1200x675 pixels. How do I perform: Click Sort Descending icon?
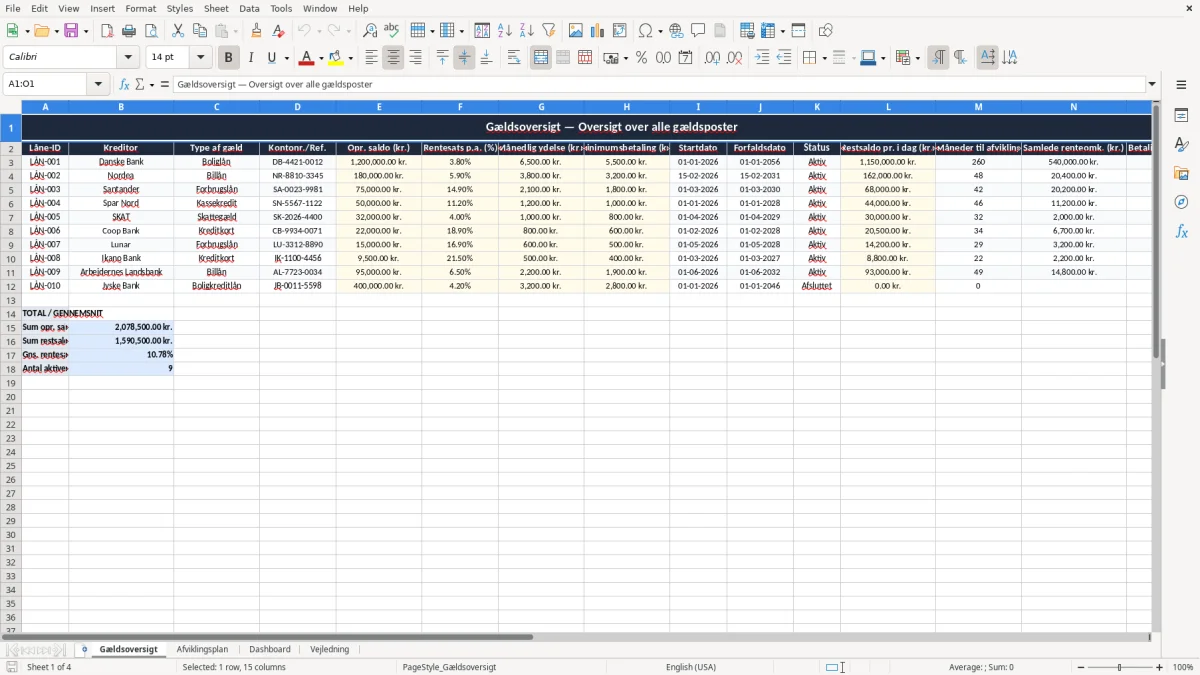[x=527, y=31]
